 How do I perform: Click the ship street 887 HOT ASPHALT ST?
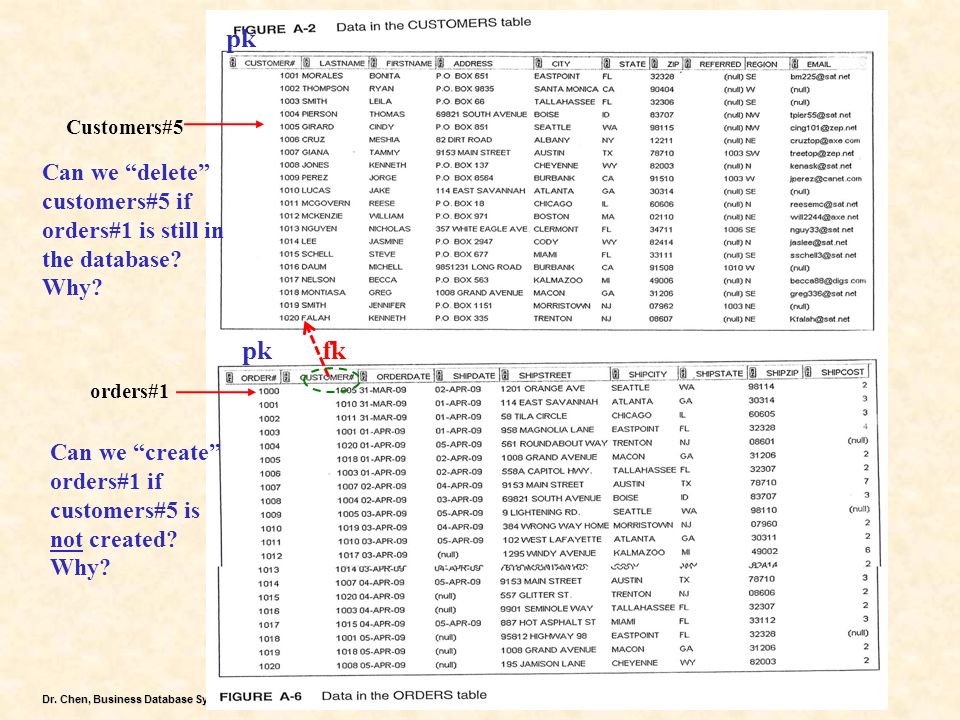coord(548,622)
